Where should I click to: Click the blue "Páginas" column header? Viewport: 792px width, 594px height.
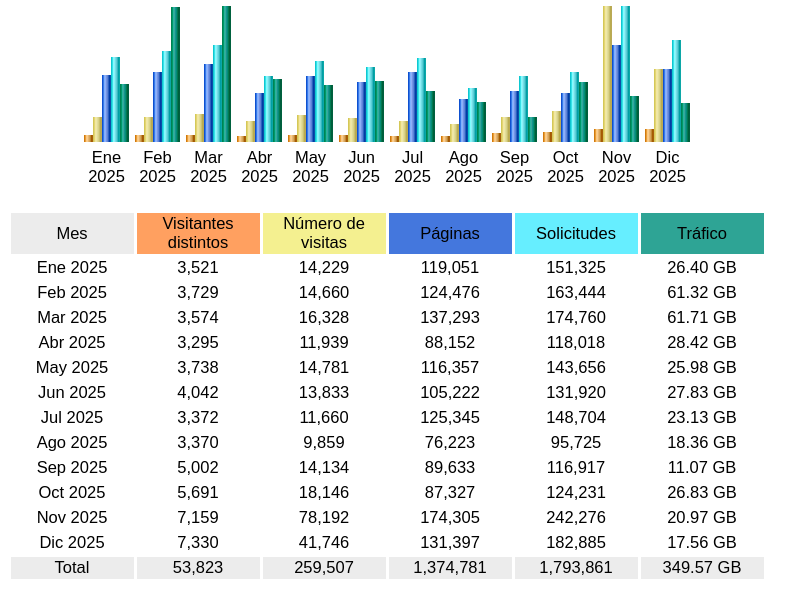pos(450,233)
